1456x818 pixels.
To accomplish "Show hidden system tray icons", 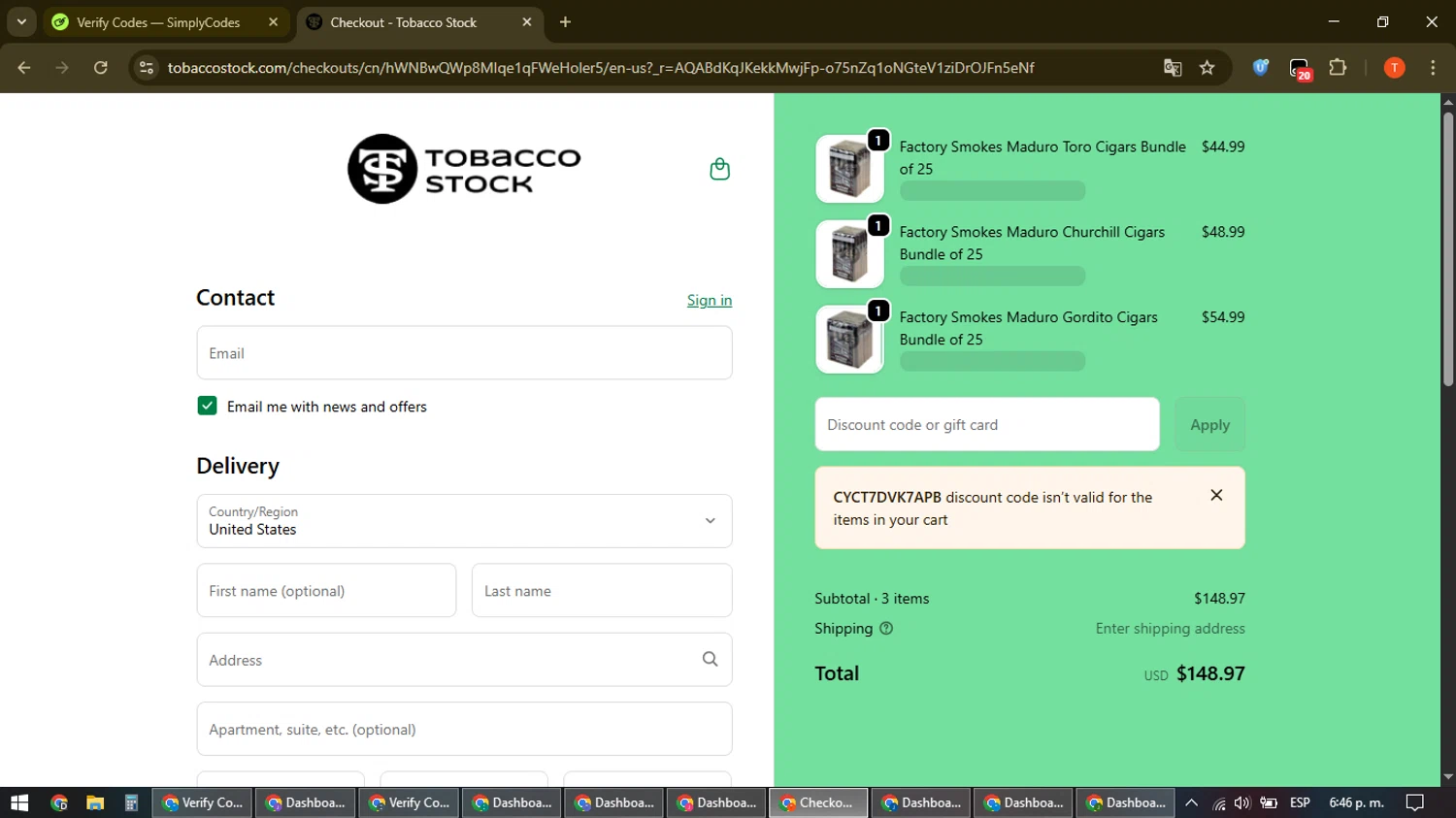I will point(1191,802).
